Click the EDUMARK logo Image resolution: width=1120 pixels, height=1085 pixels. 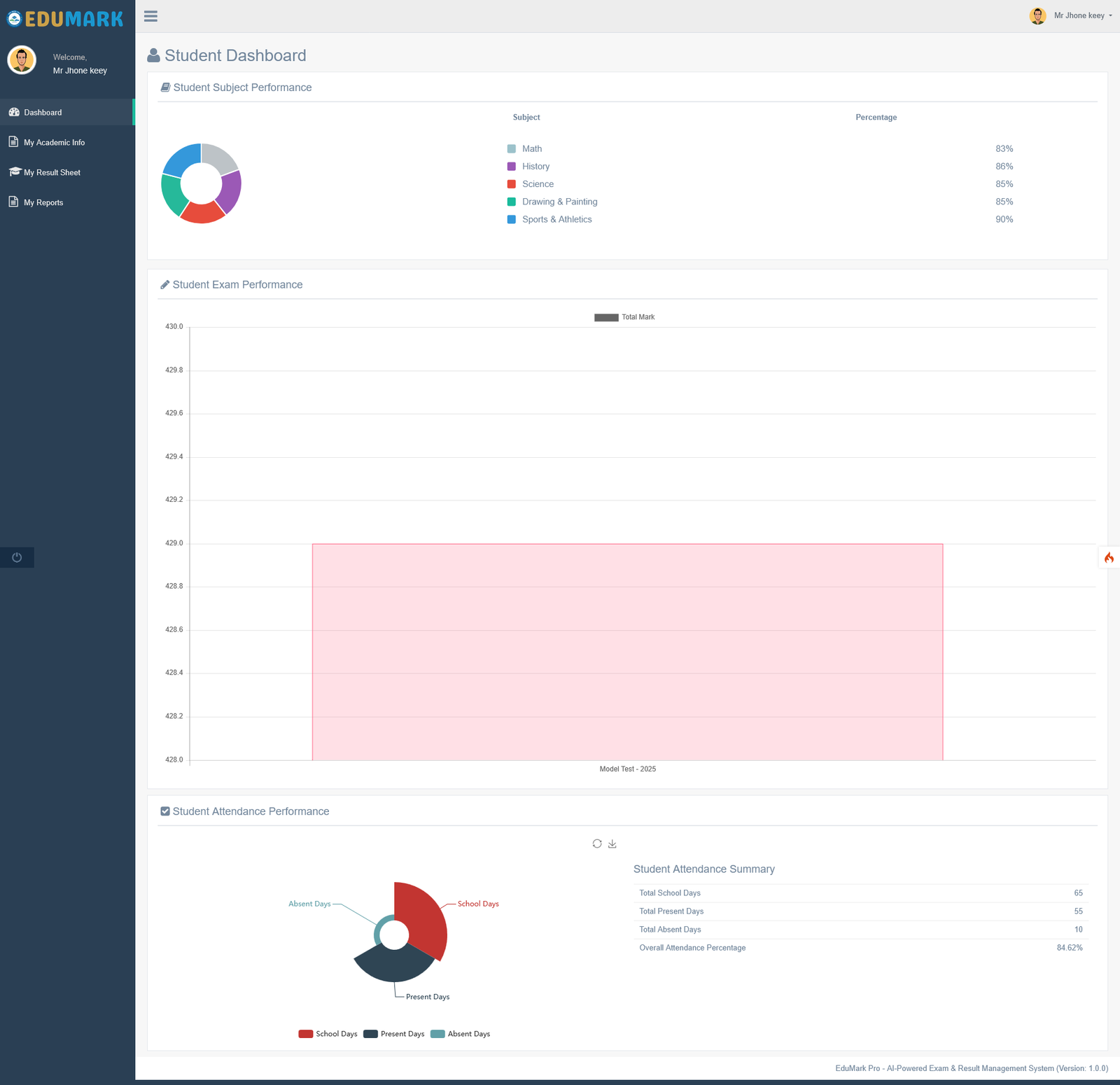pyautogui.click(x=65, y=19)
